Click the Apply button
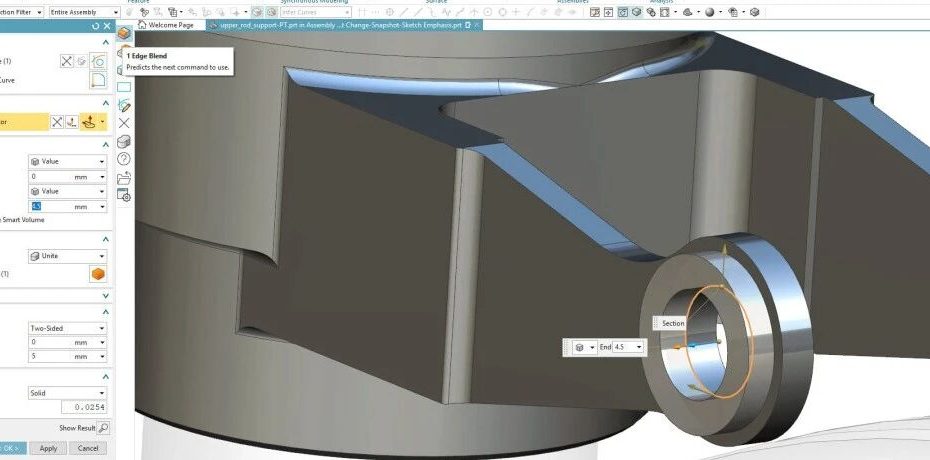The height and width of the screenshot is (460, 930). (x=48, y=449)
